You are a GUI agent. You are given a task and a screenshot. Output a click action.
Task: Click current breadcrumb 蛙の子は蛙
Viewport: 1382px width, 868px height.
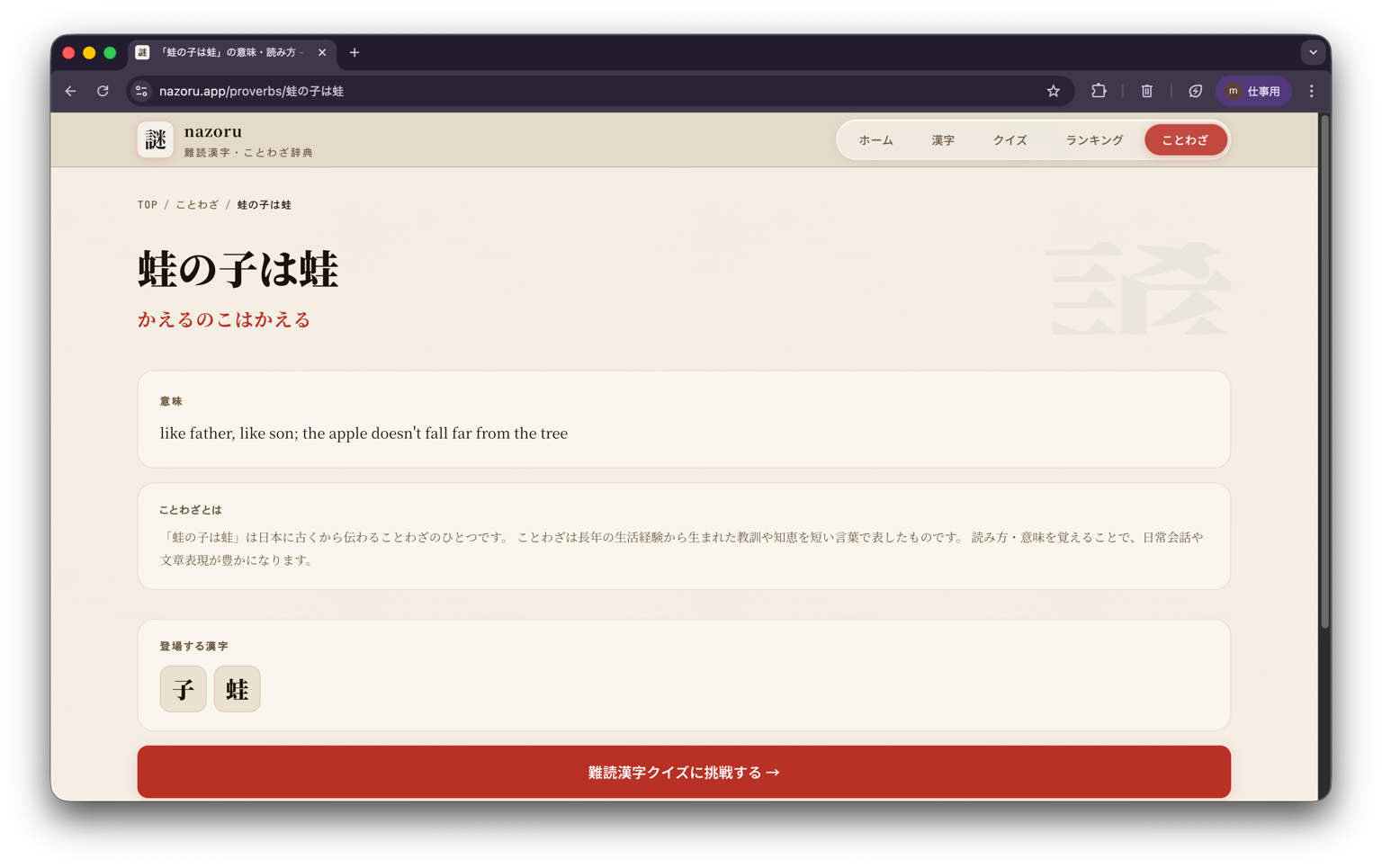click(x=265, y=205)
